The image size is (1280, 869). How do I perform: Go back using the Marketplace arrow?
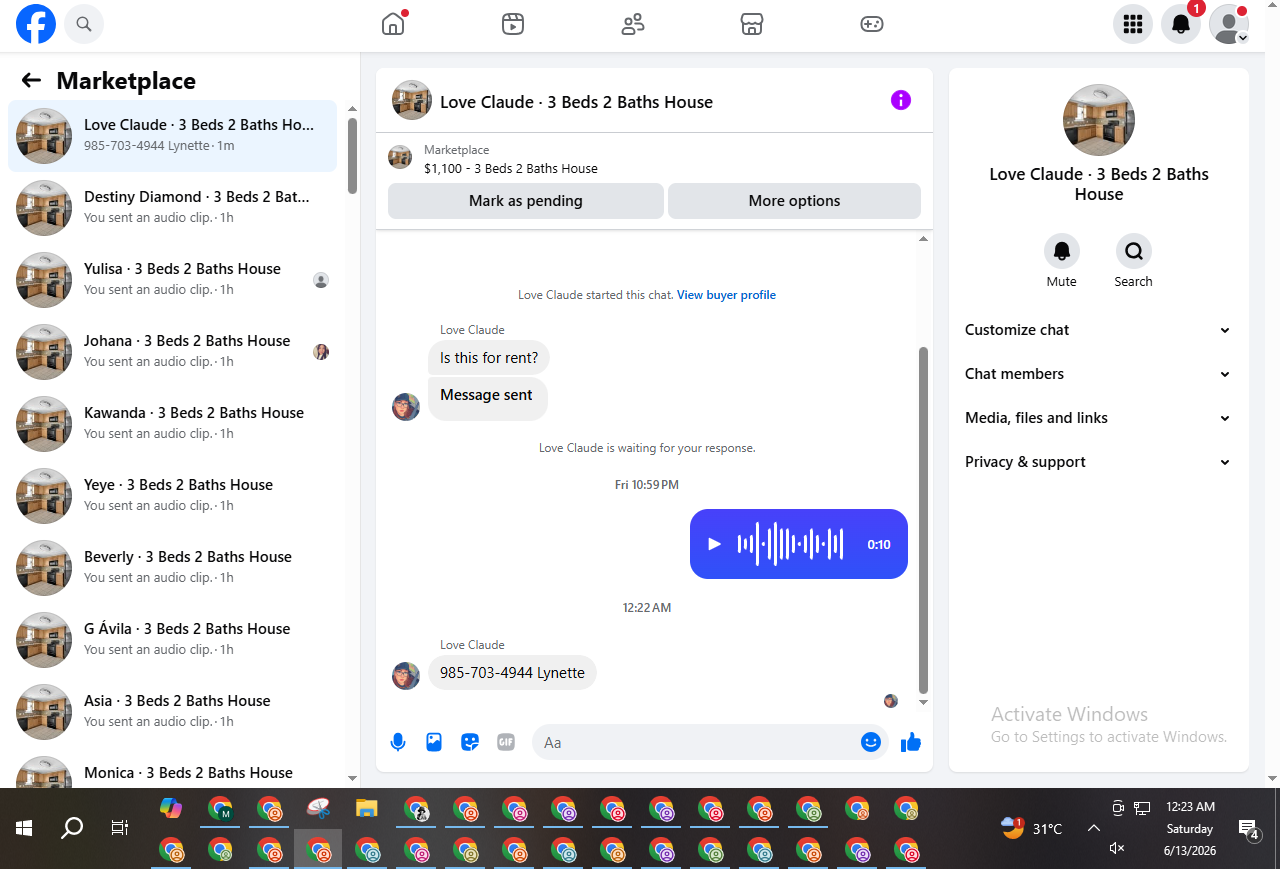point(31,81)
